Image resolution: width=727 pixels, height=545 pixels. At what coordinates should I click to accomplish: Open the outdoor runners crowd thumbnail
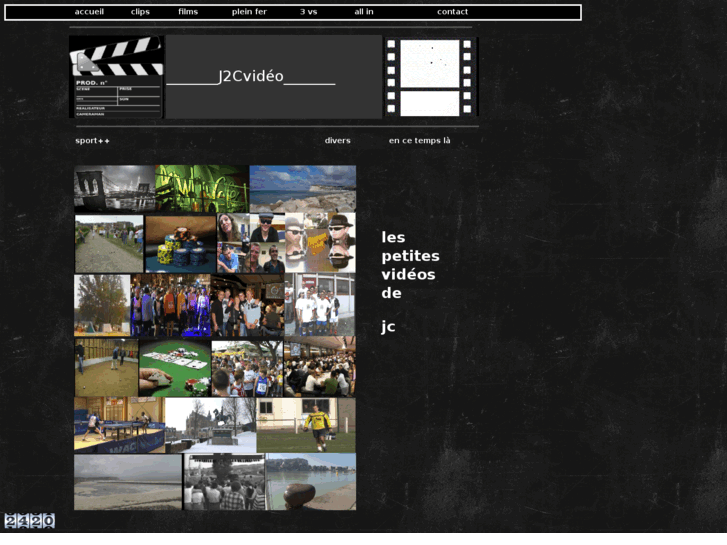coord(247,369)
